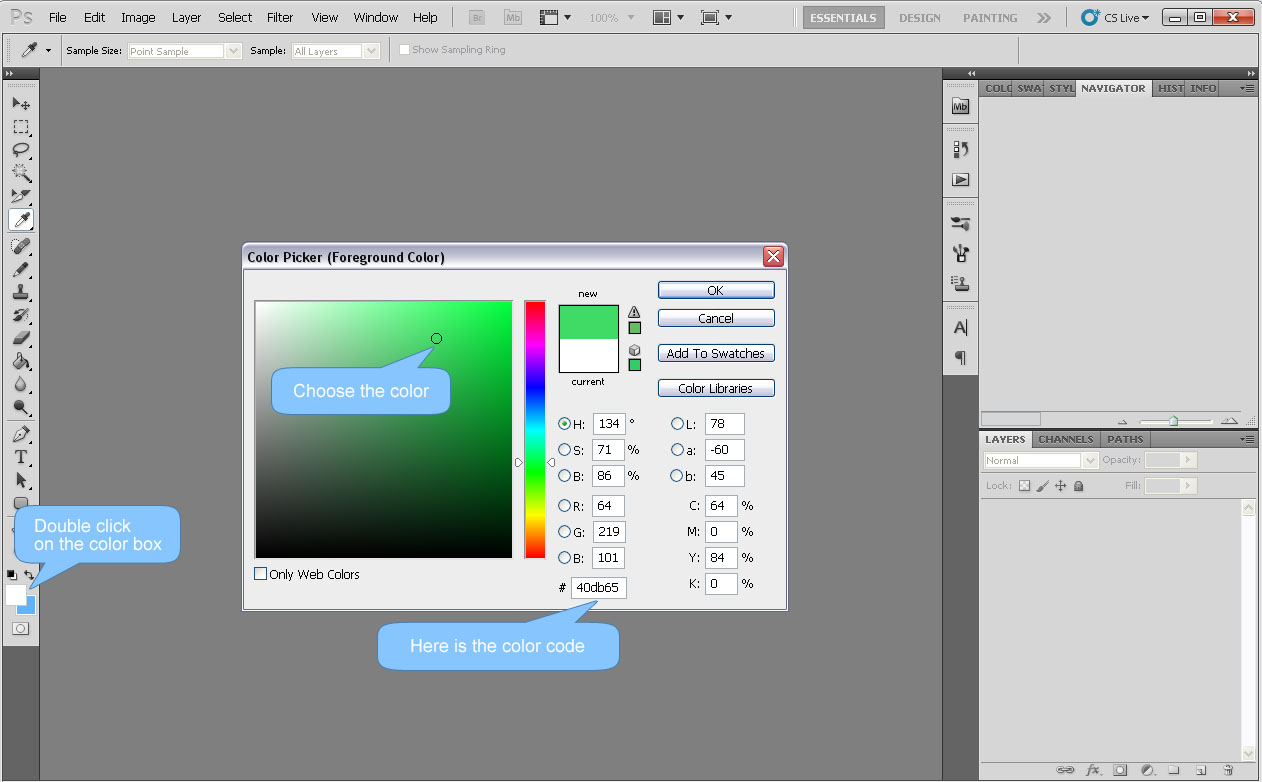
Task: Click the vertical hue slider strip
Action: tap(534, 430)
